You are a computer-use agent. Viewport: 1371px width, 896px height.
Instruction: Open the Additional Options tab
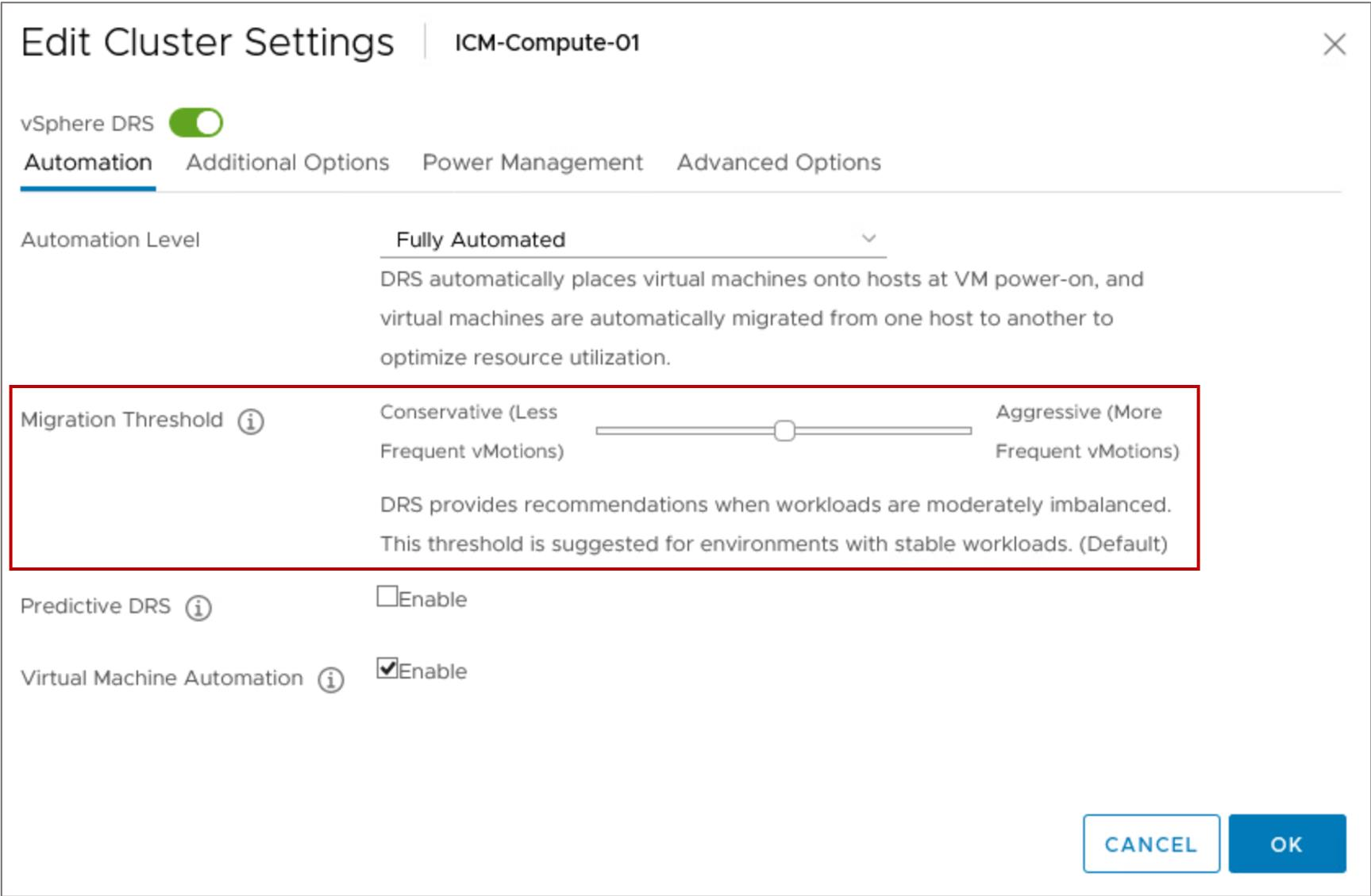[x=287, y=163]
